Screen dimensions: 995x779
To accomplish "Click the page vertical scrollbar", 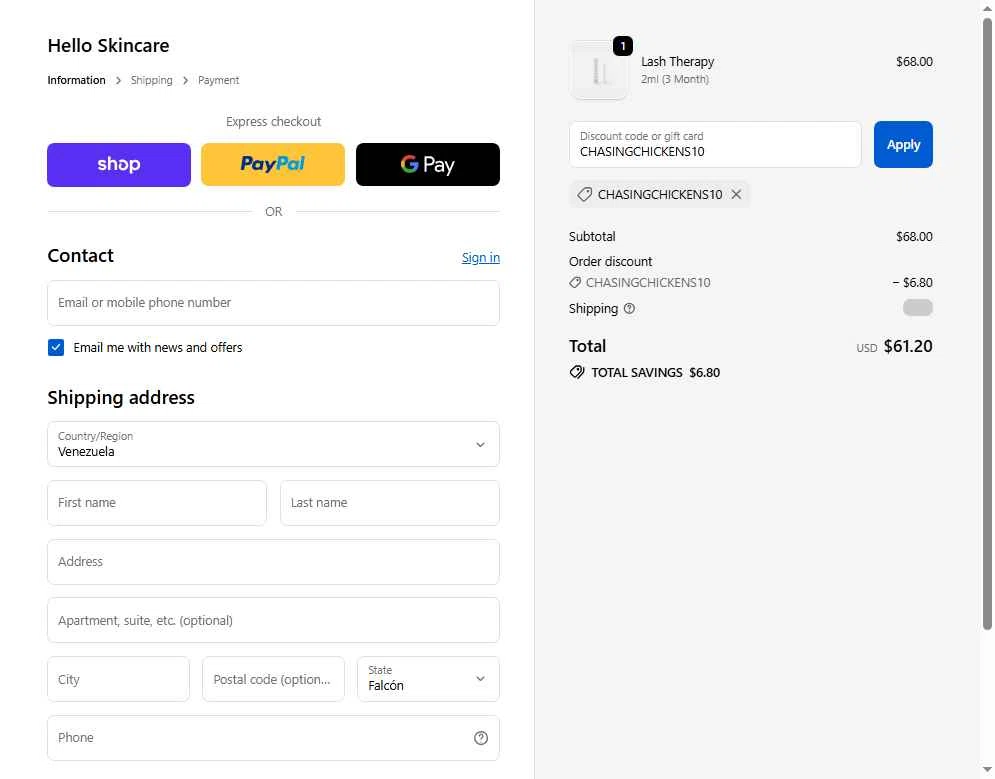I will [987, 324].
